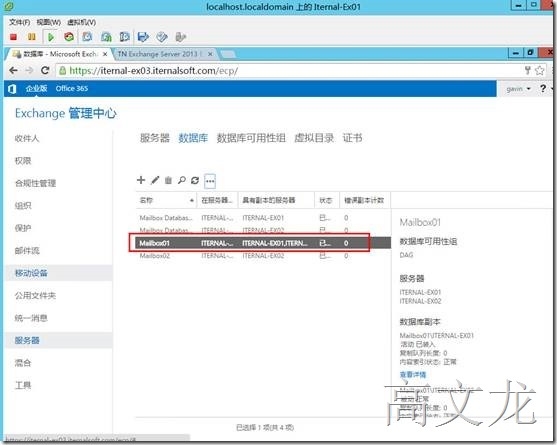
Task: Click the key icon in address bar
Action: click(528, 70)
